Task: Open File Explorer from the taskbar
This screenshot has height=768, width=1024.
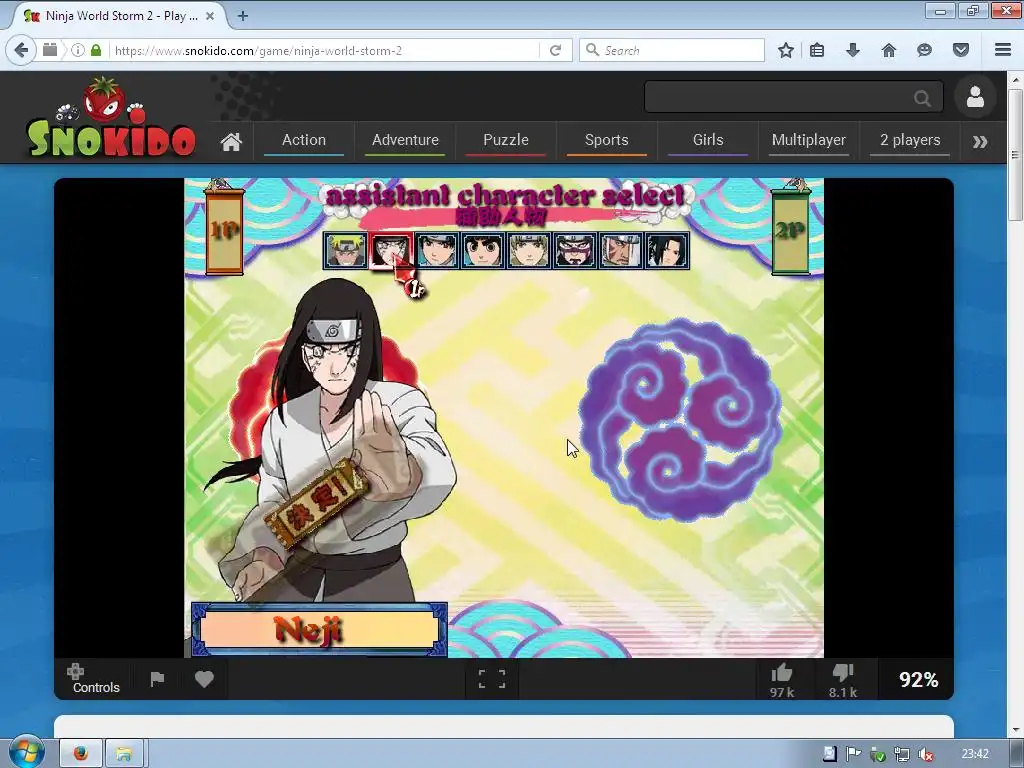Action: [x=124, y=754]
